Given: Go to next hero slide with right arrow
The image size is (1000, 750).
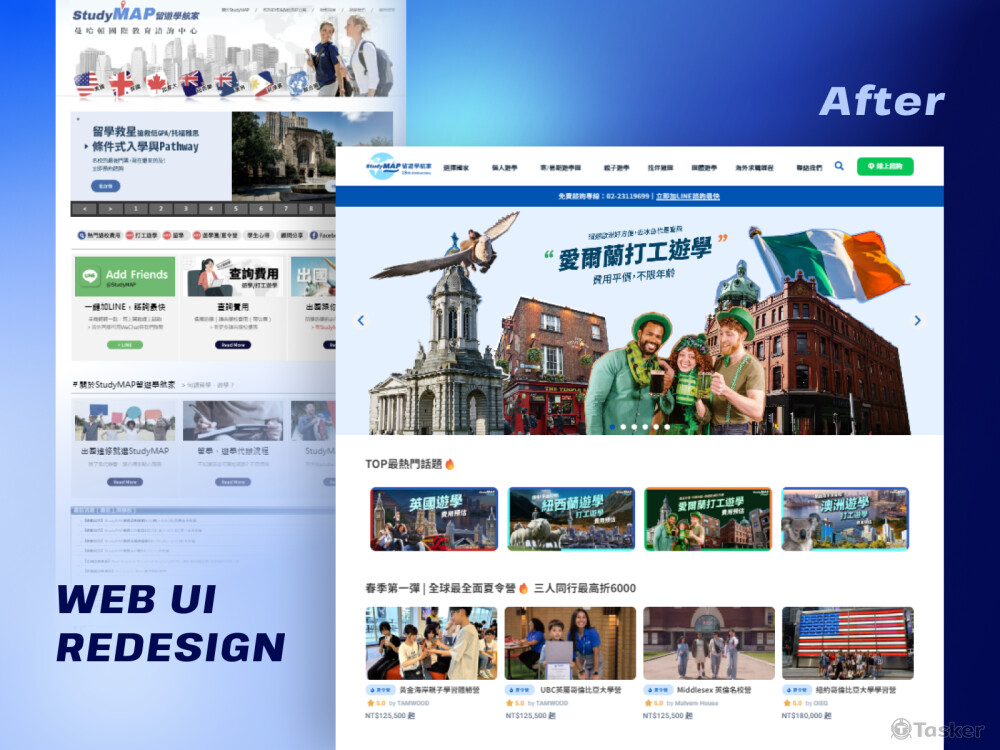Looking at the screenshot, I should coord(917,320).
